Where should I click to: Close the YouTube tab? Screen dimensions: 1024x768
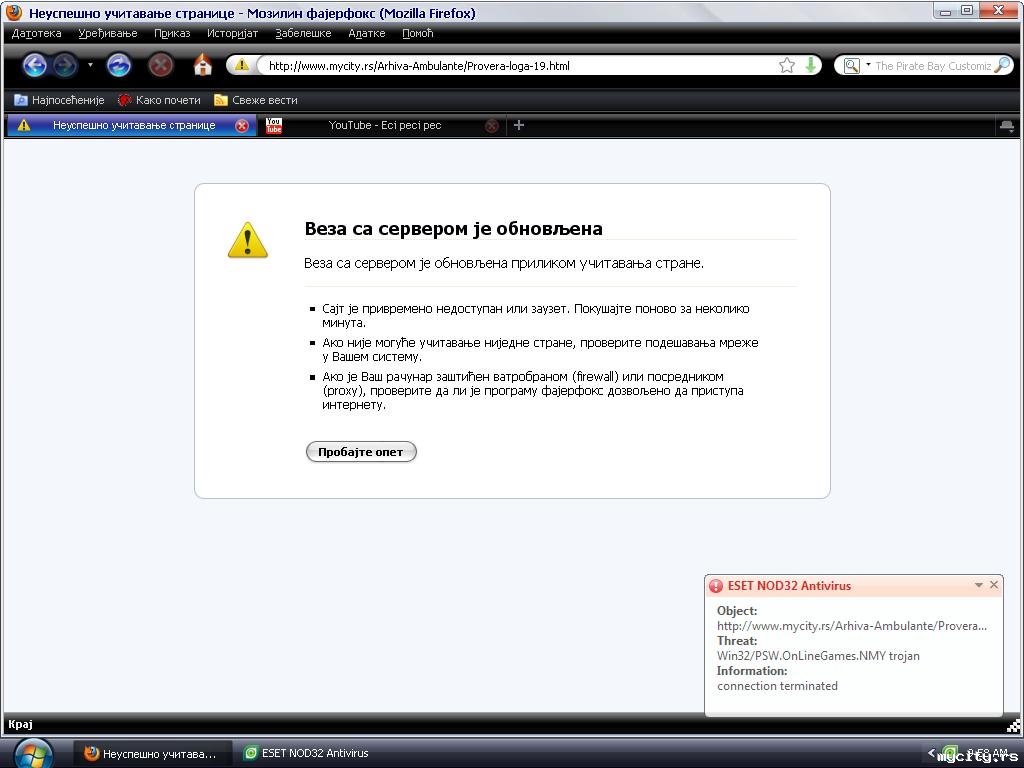tap(492, 126)
